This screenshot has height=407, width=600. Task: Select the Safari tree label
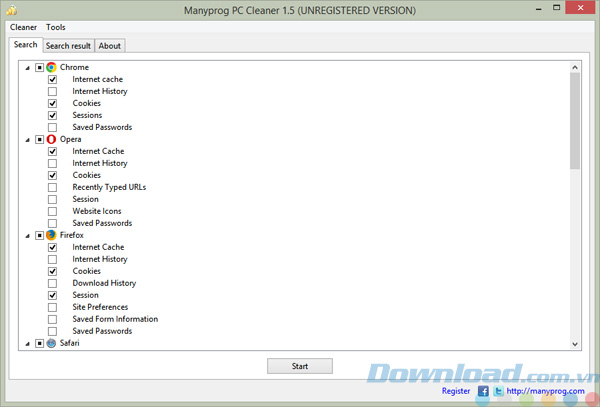tap(70, 343)
